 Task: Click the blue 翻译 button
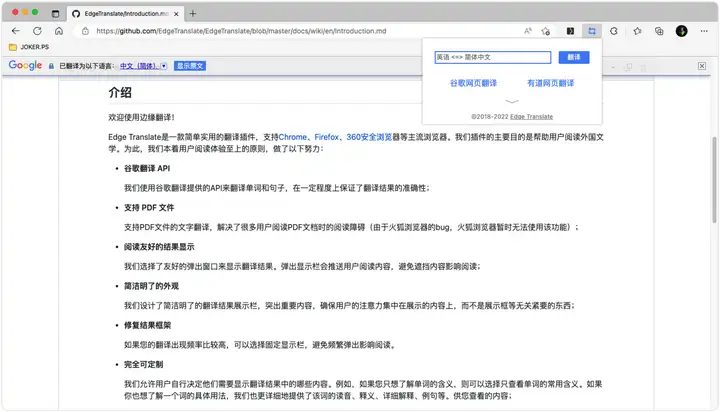click(x=574, y=57)
